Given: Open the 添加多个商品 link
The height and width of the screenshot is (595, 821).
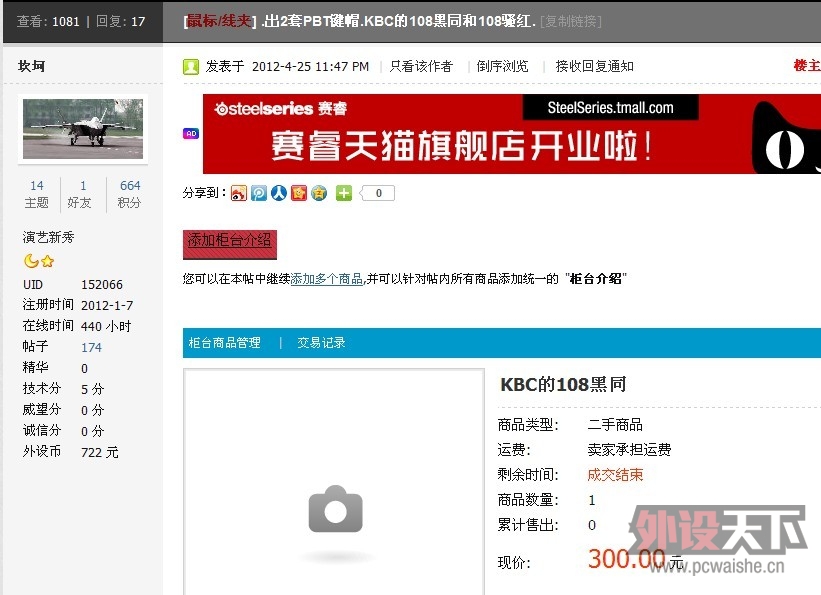Looking at the screenshot, I should pyautogui.click(x=327, y=279).
